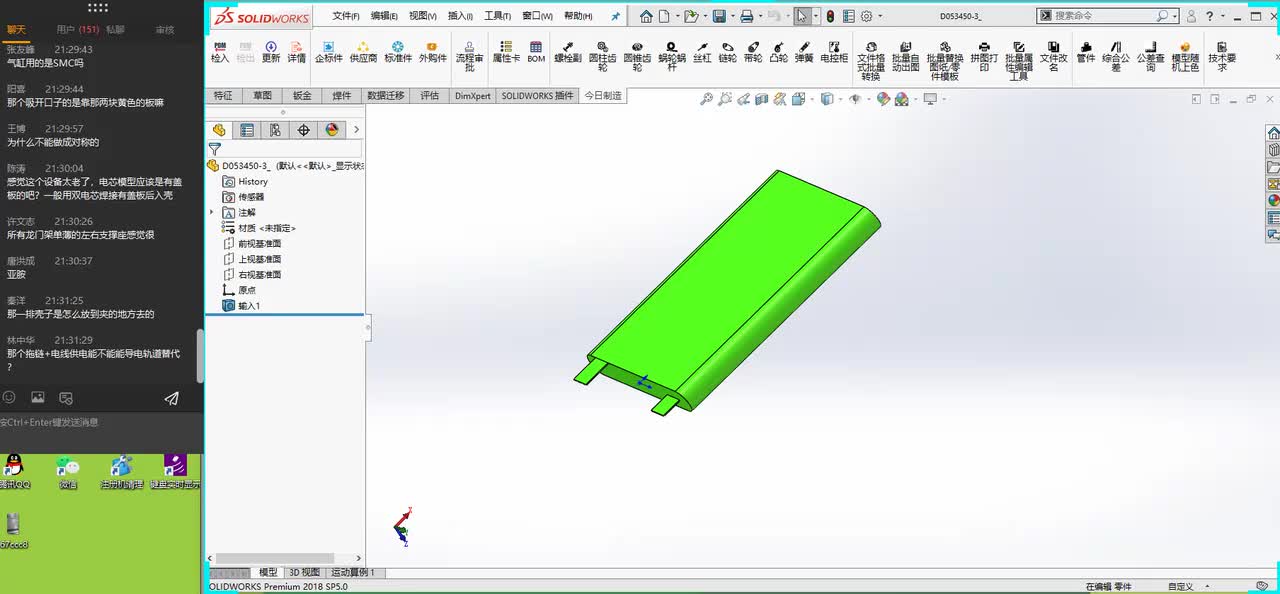Select the 螺栓副 bolt set tool
This screenshot has width=1280, height=594.
point(568,52)
